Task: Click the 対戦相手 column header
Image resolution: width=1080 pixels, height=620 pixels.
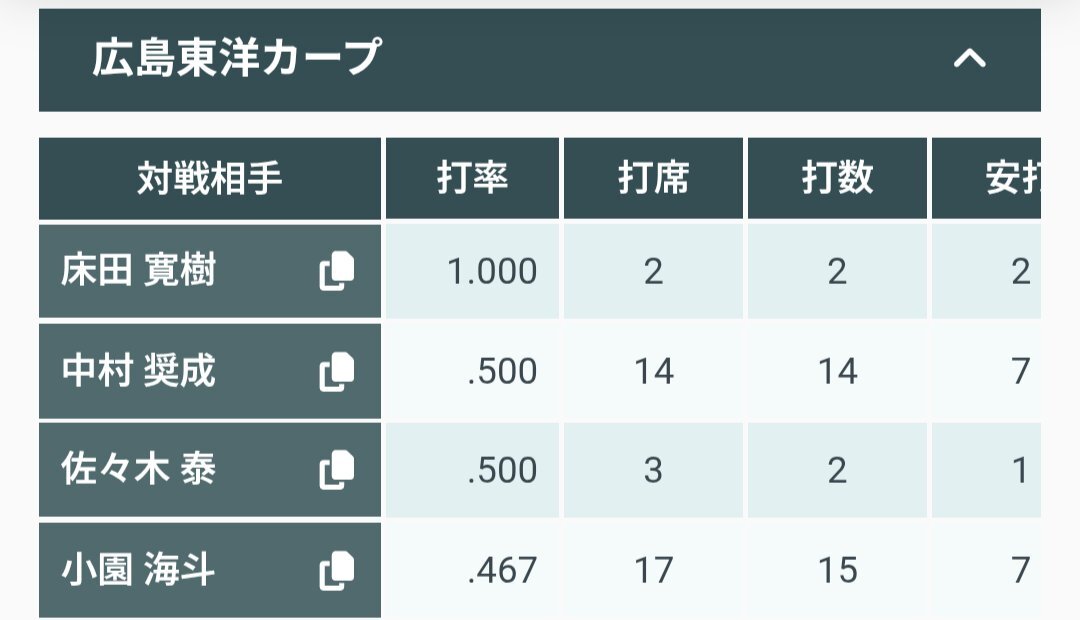Action: [x=210, y=179]
